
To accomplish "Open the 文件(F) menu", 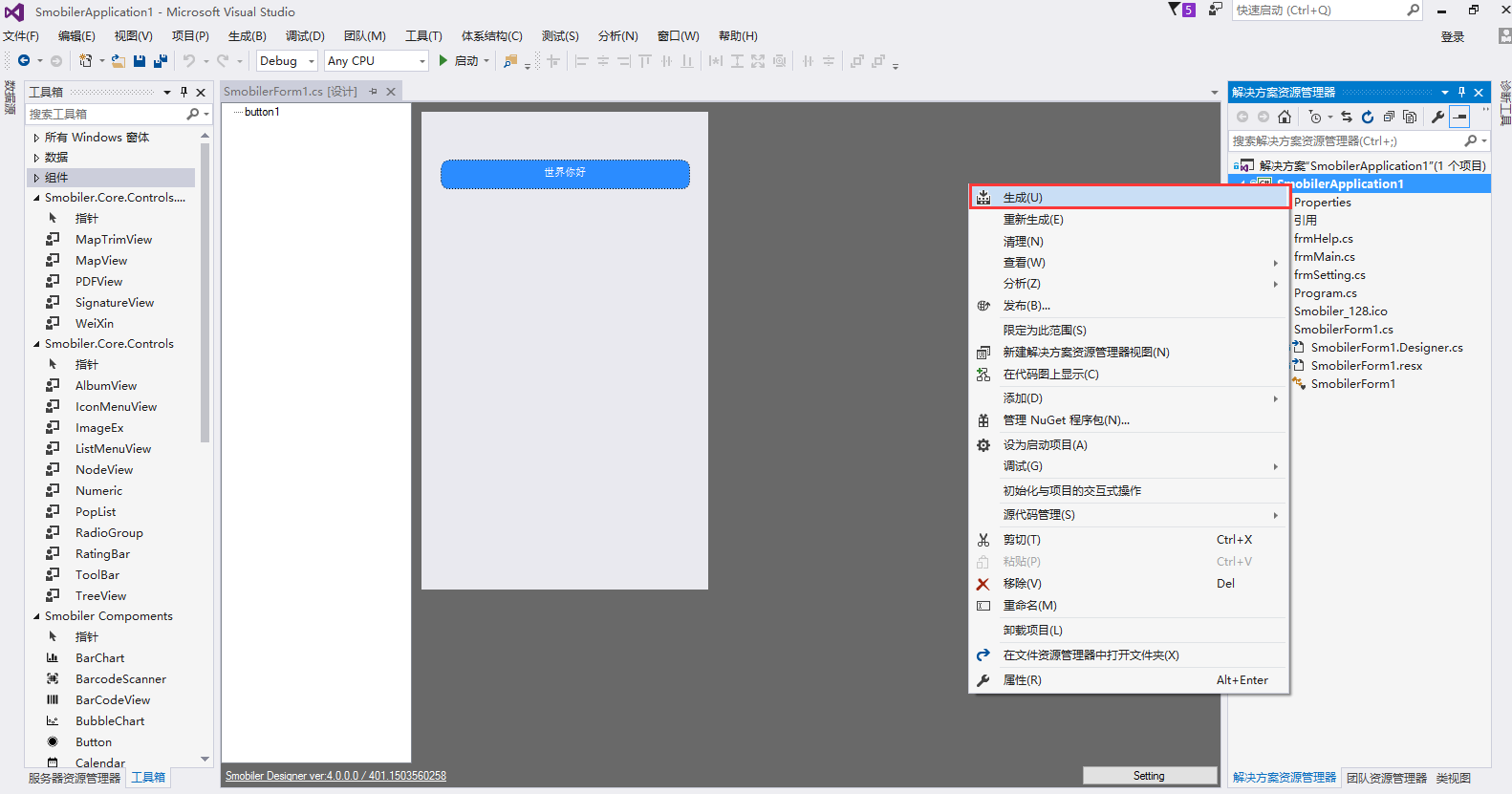I will coord(21,36).
